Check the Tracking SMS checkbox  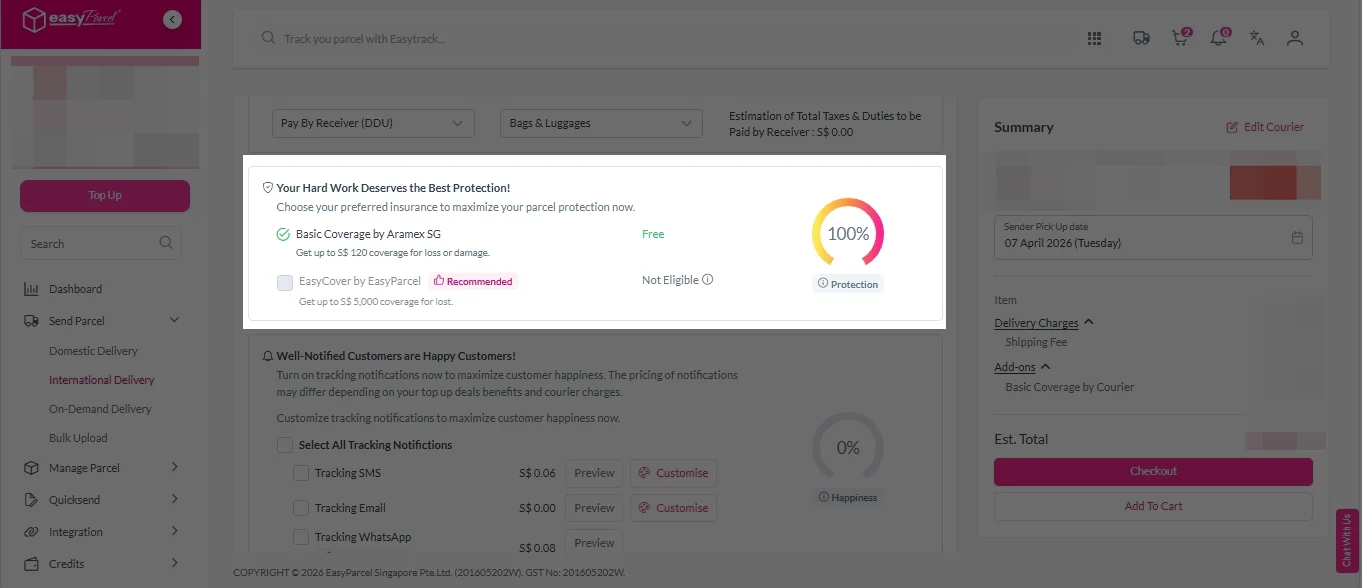click(x=301, y=473)
